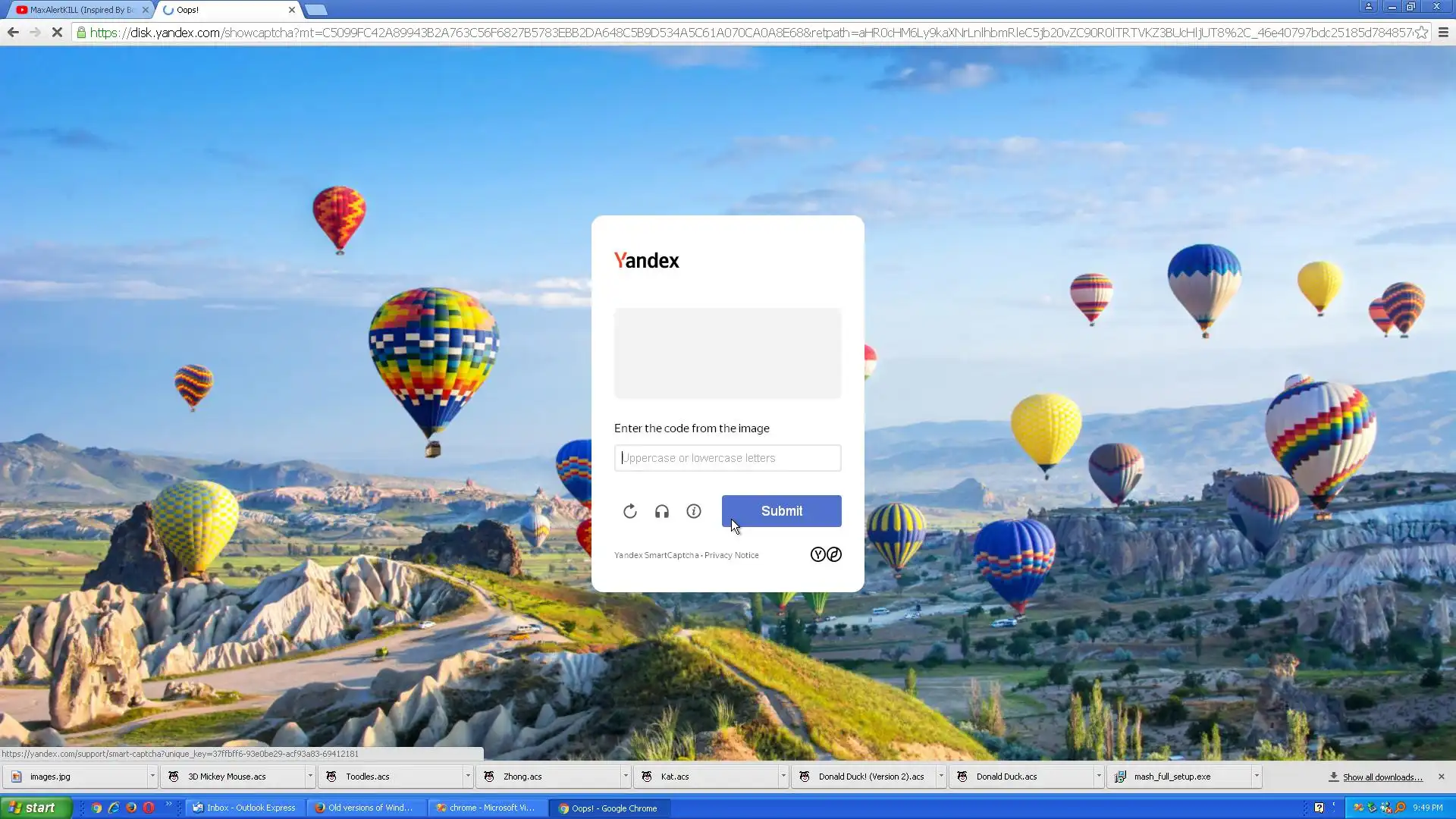Click the bookmark star icon

click(1422, 33)
